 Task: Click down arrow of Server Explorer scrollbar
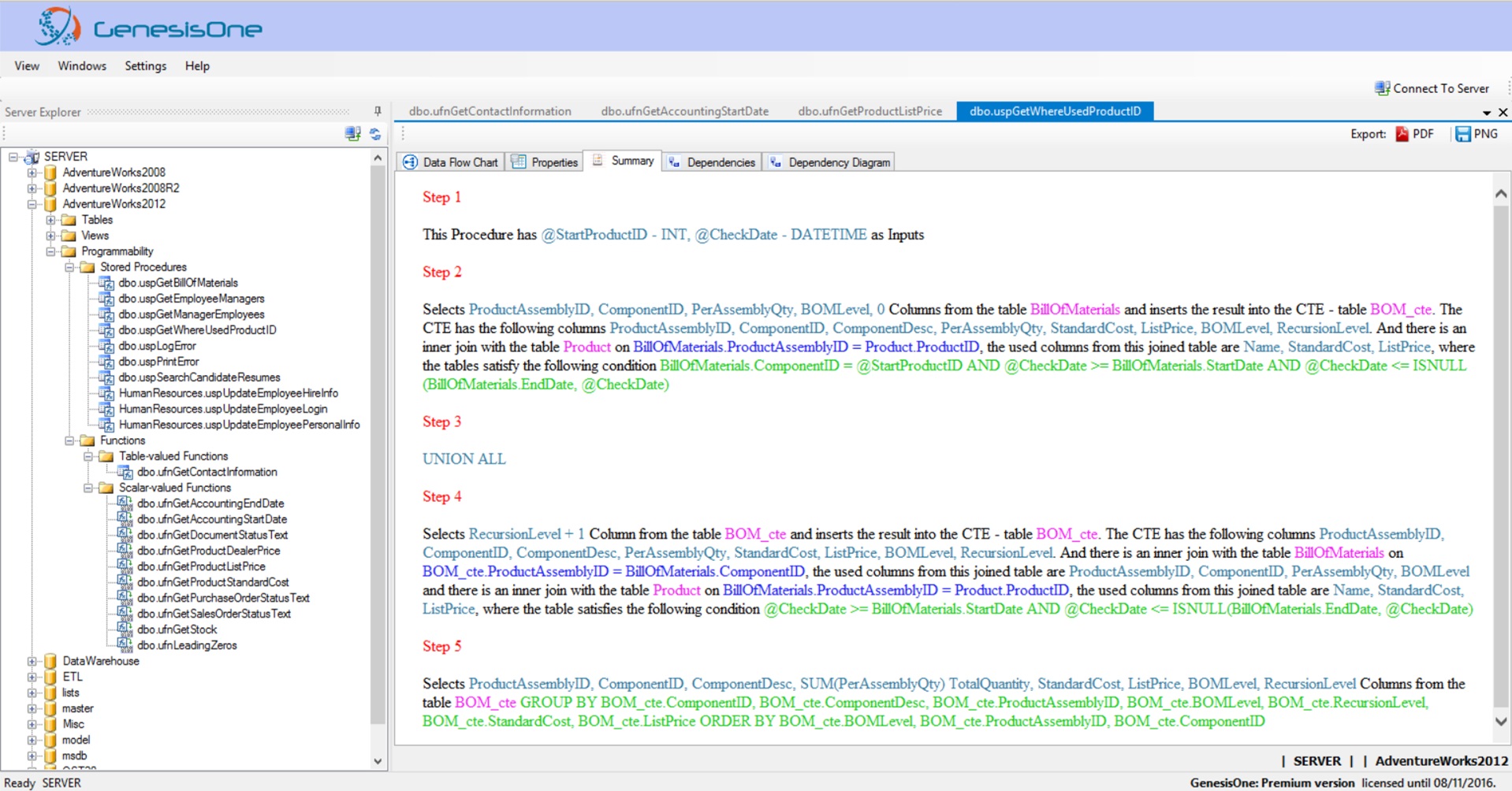(378, 761)
